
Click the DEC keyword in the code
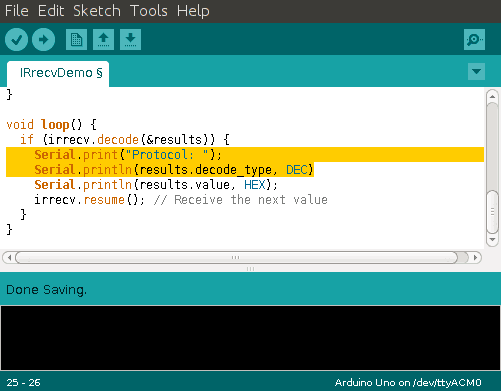click(x=297, y=170)
